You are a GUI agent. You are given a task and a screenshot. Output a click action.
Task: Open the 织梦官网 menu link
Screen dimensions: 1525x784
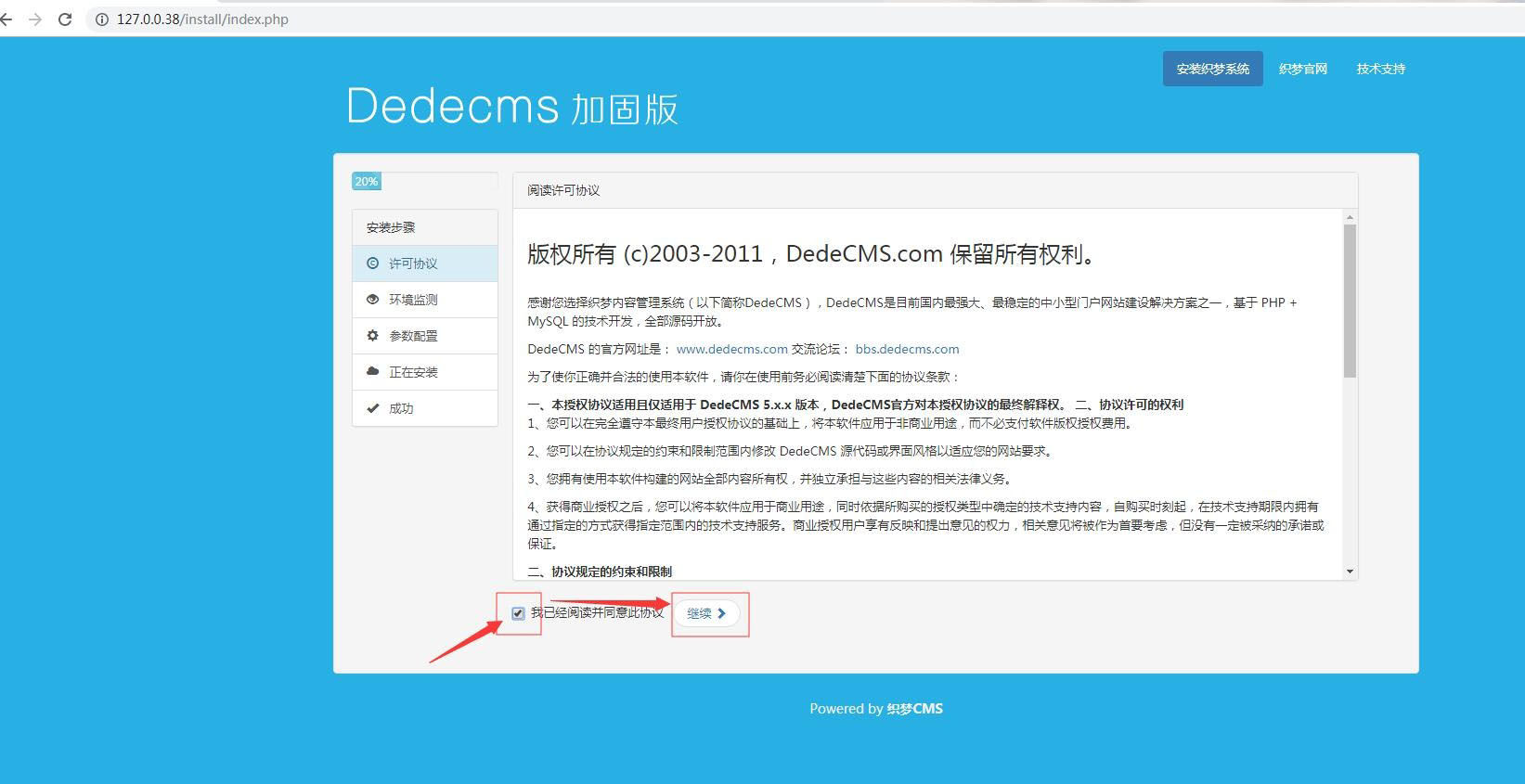tap(1302, 69)
